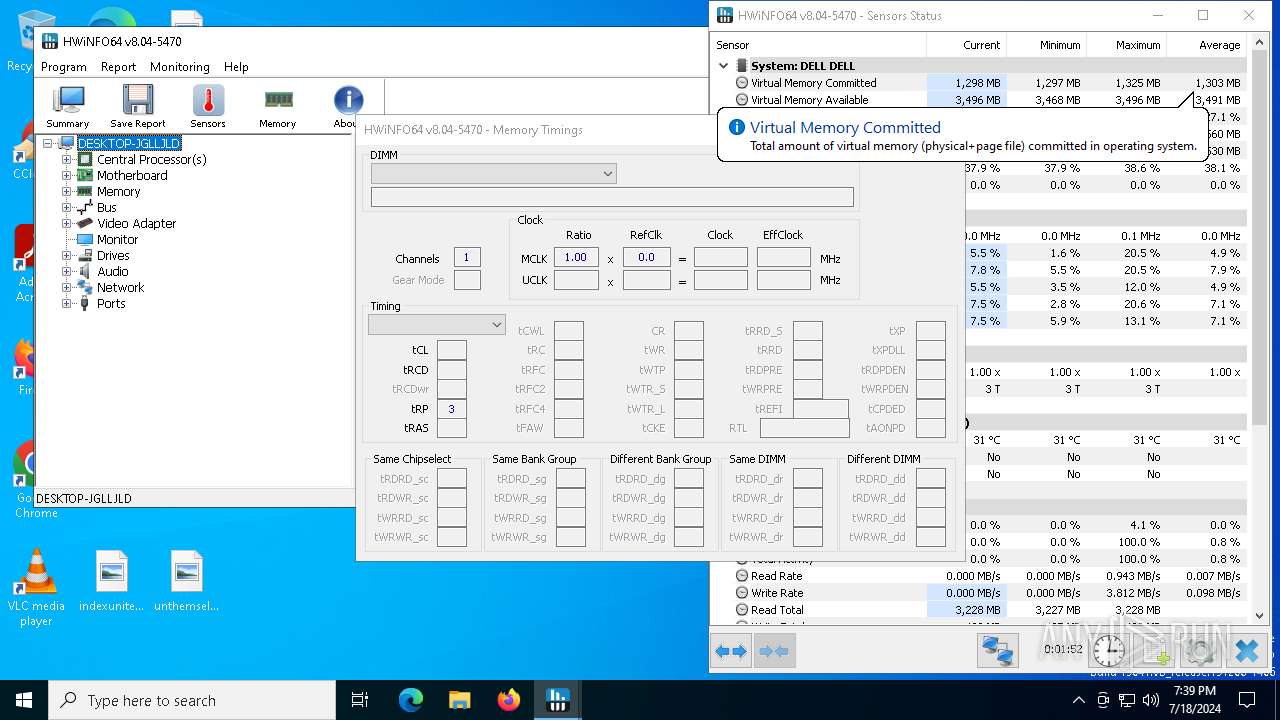
Task: Click the MCLK RefClk value field
Action: (647, 257)
